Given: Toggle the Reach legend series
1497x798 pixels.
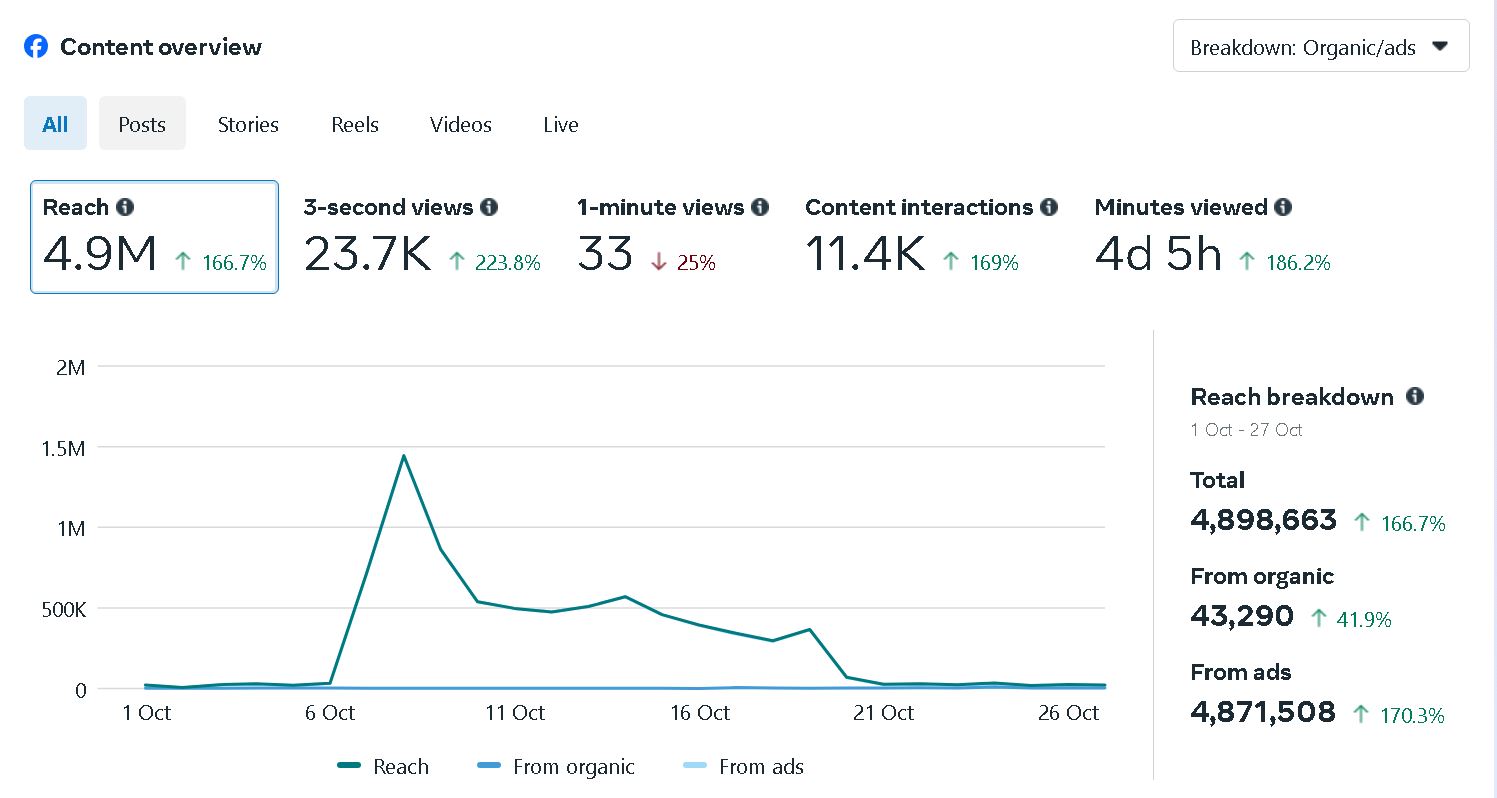Looking at the screenshot, I should pos(383,767).
